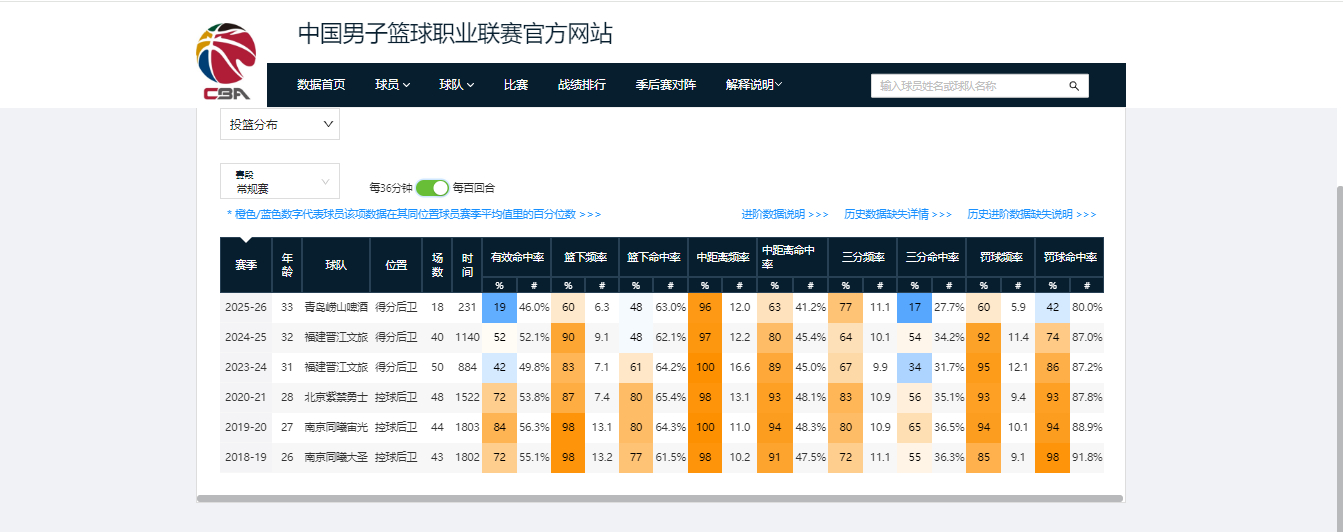Open 季后赛对阵 playoff bracket
This screenshot has width=1343, height=532.
666,85
